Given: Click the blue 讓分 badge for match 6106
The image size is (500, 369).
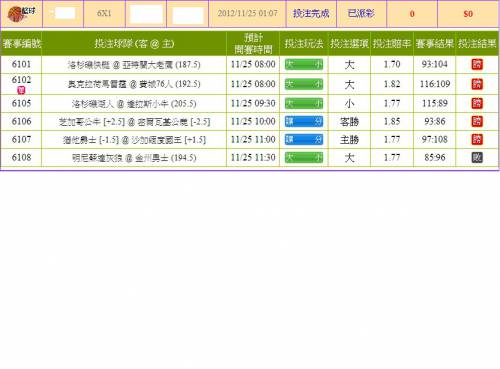Looking at the screenshot, I should click(304, 121).
